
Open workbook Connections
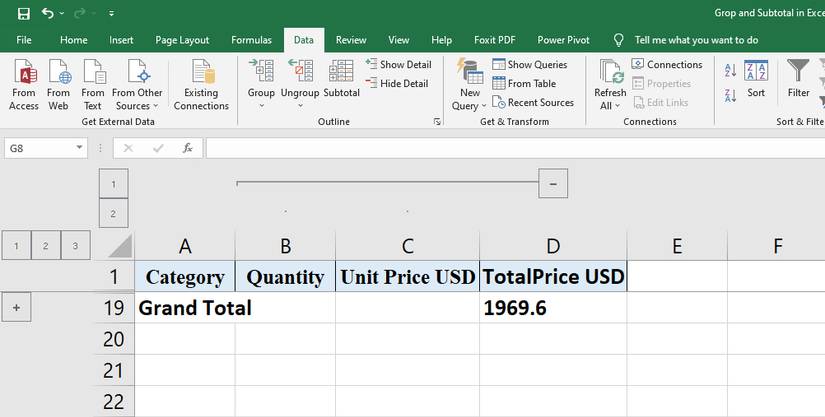click(667, 65)
